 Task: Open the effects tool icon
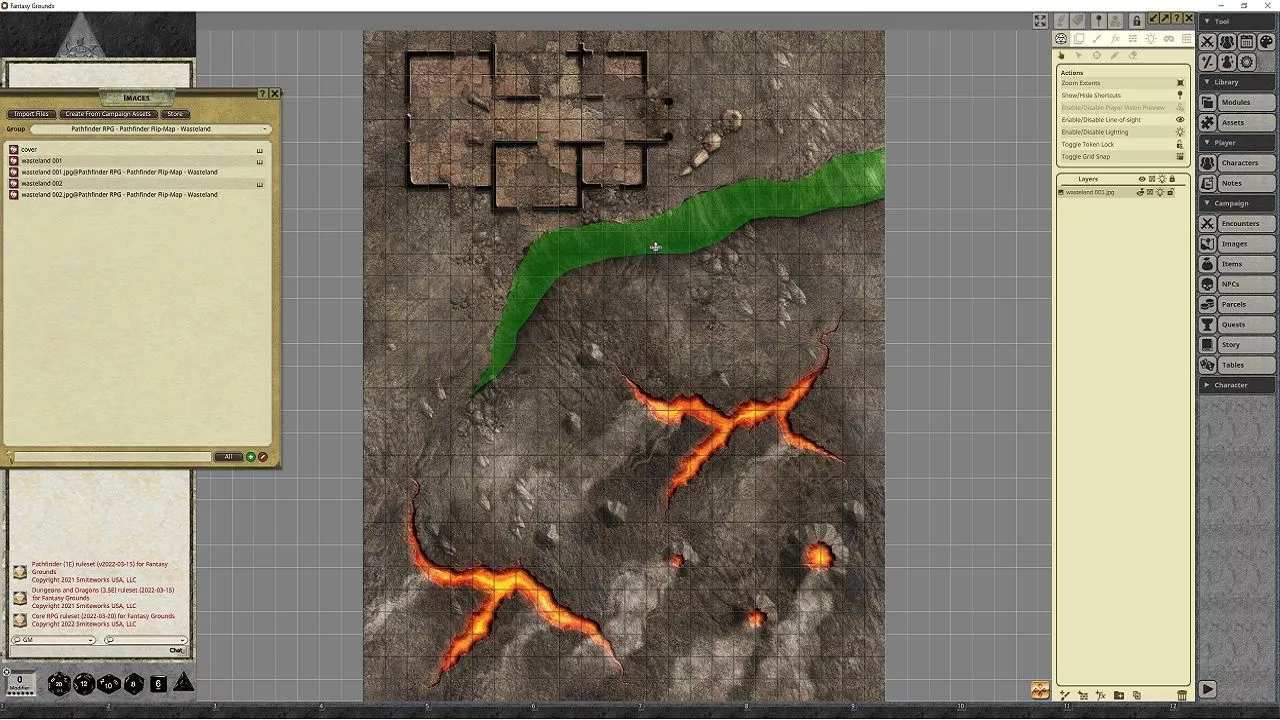(x=1227, y=62)
